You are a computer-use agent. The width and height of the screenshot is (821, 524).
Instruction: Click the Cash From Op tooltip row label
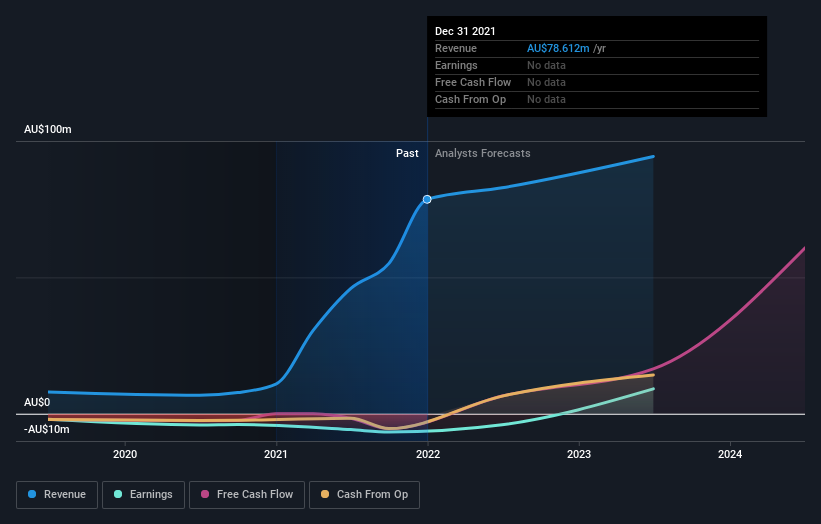470,99
